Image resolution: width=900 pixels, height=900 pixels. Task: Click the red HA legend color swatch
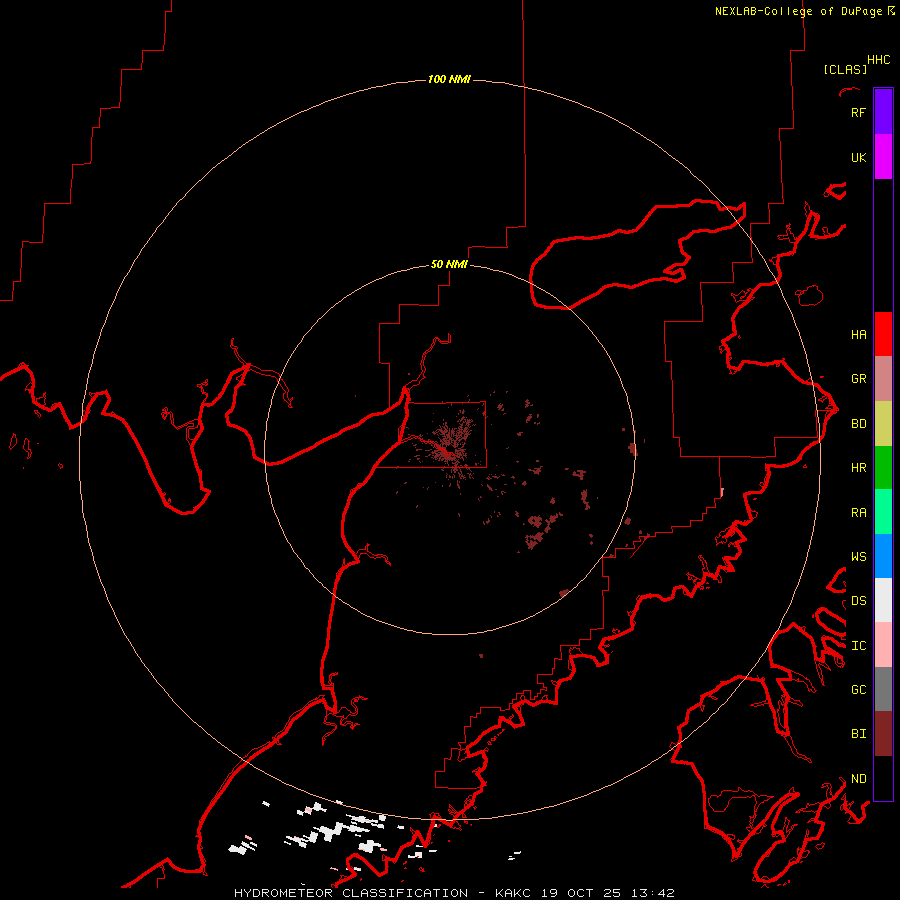click(x=883, y=334)
